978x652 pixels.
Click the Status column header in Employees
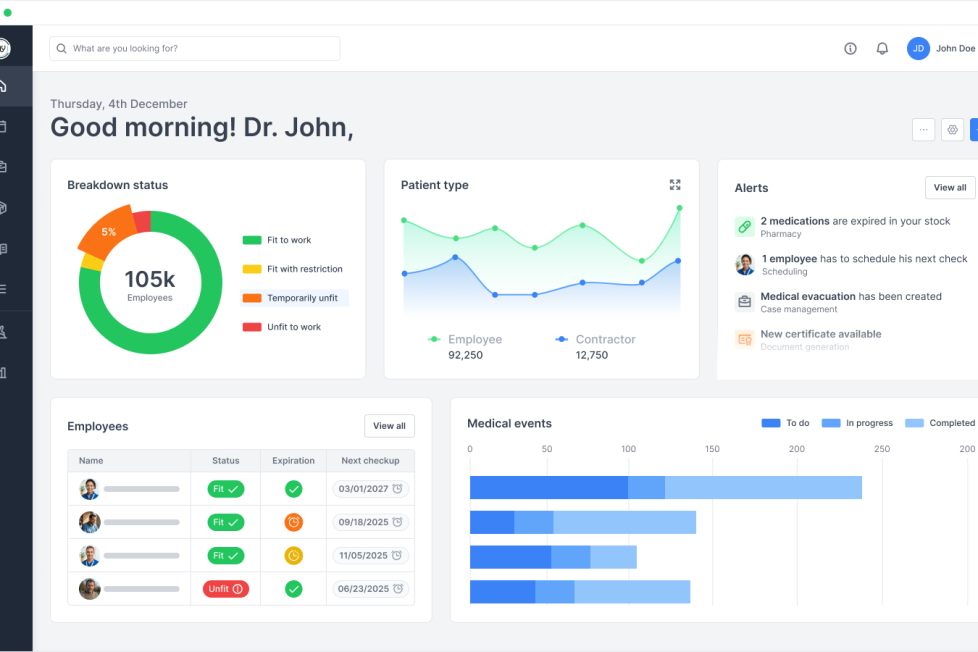pos(226,461)
